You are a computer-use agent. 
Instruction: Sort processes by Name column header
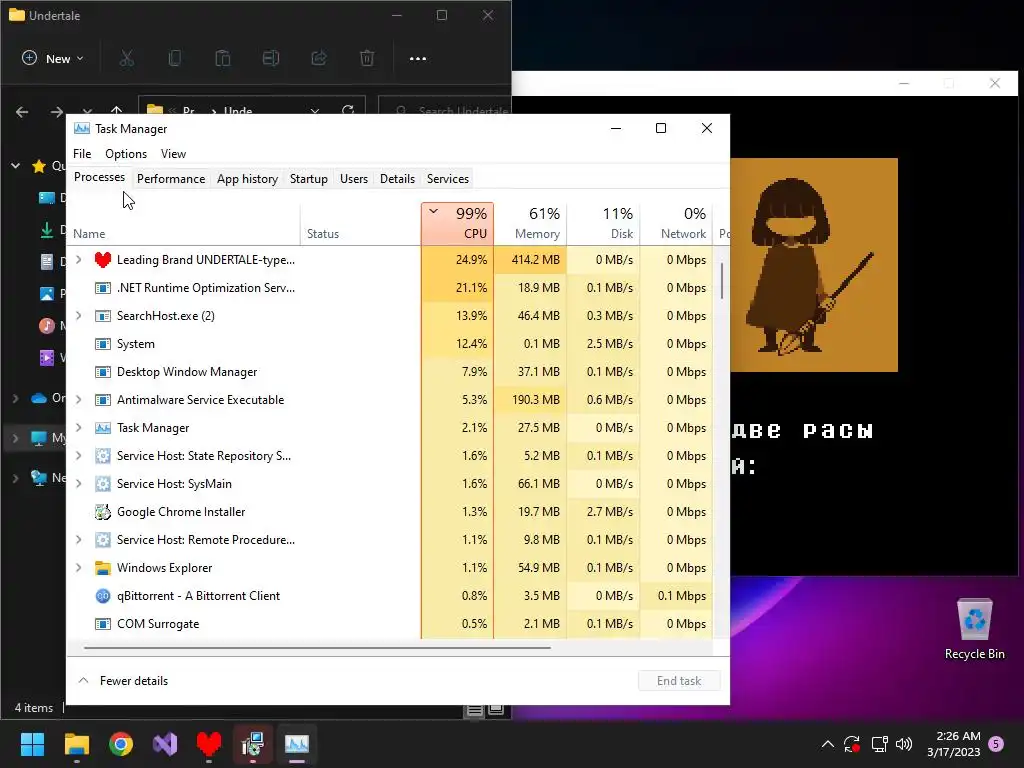pyautogui.click(x=183, y=223)
